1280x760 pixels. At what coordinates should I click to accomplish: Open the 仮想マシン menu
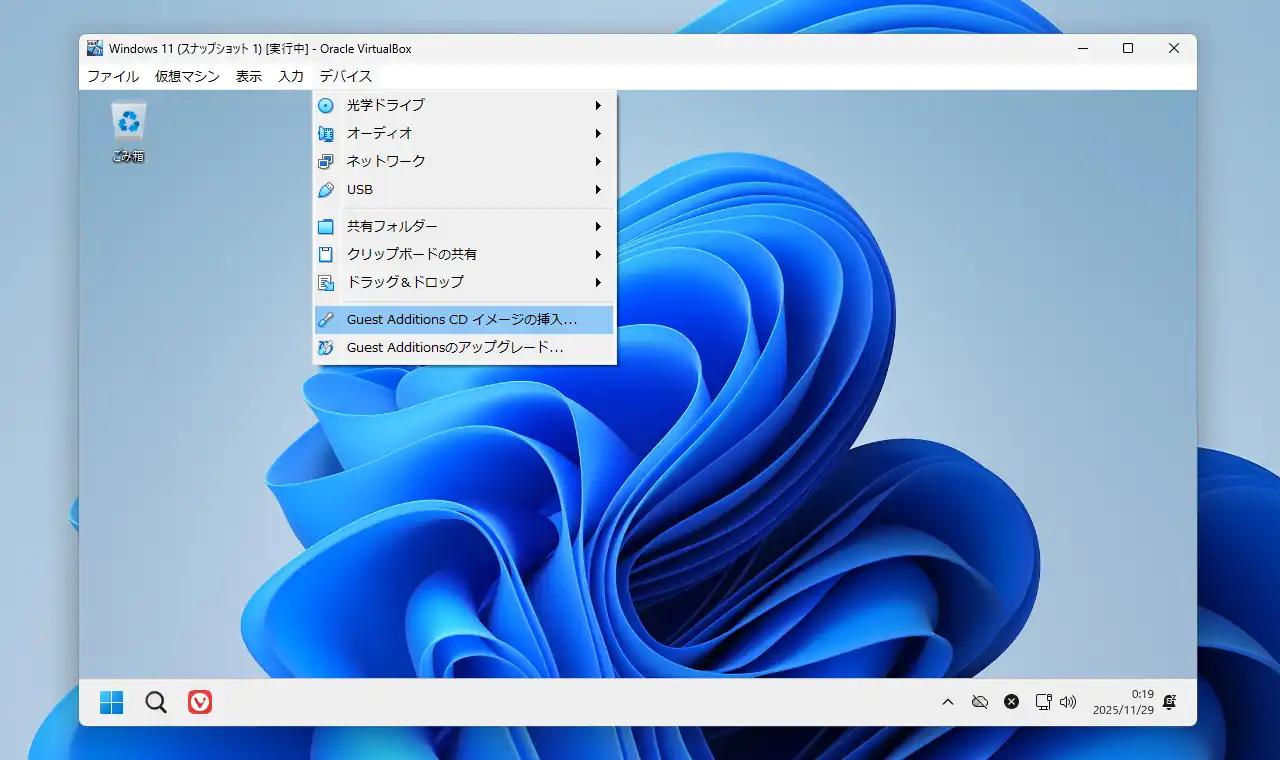(187, 76)
